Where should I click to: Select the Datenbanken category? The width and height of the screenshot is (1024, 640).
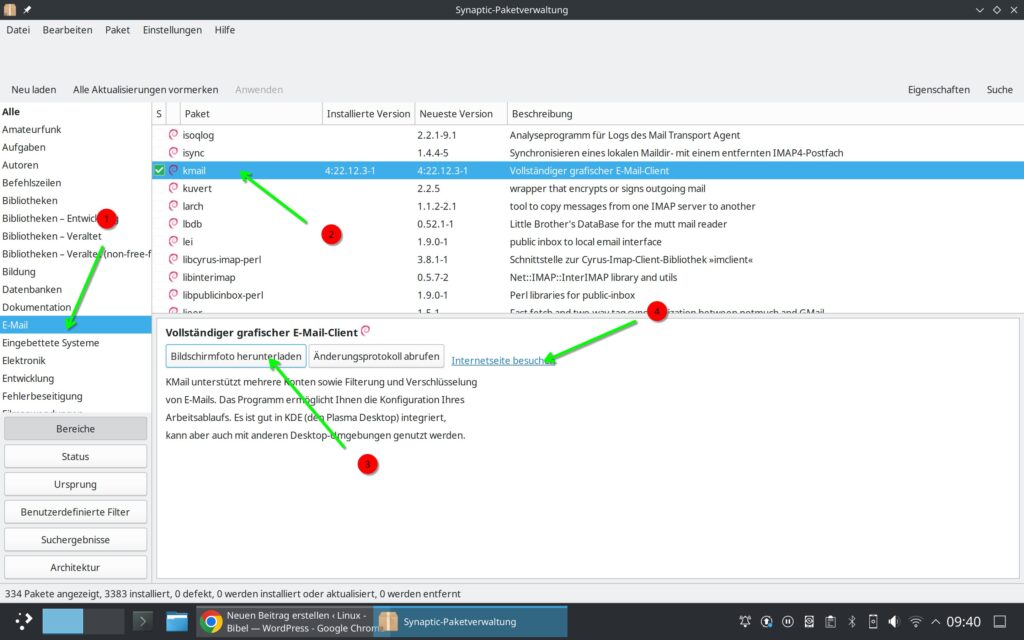click(76, 289)
